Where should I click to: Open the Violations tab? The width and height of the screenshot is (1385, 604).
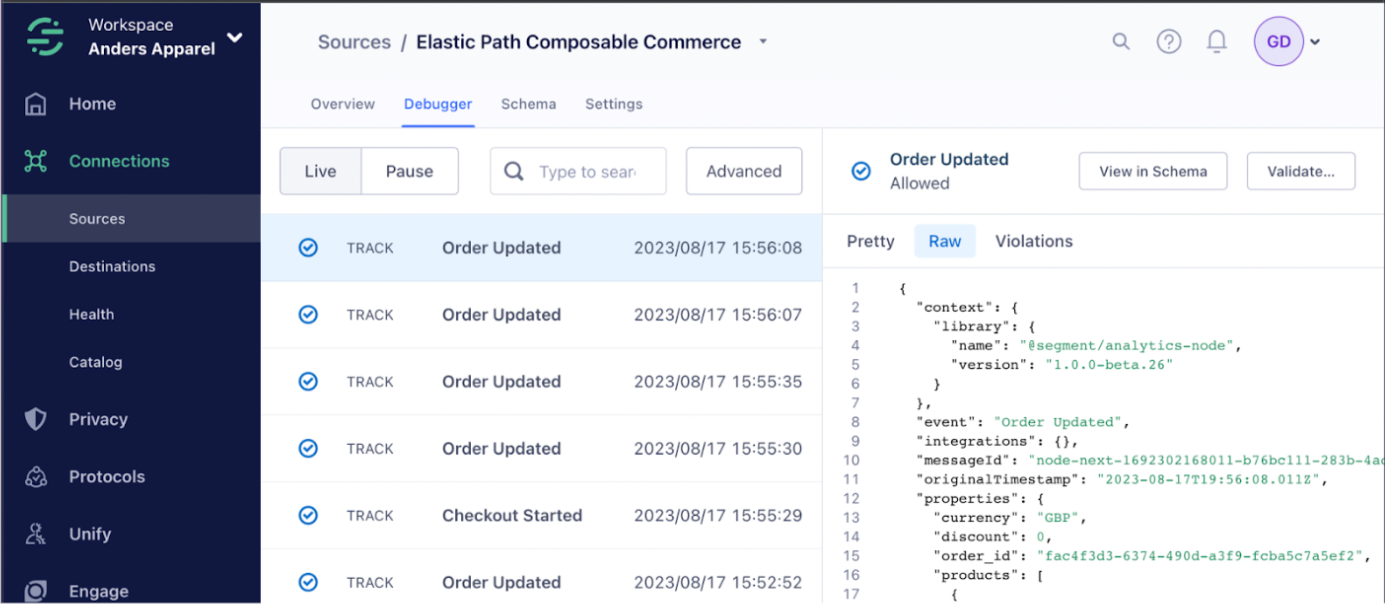1034,241
